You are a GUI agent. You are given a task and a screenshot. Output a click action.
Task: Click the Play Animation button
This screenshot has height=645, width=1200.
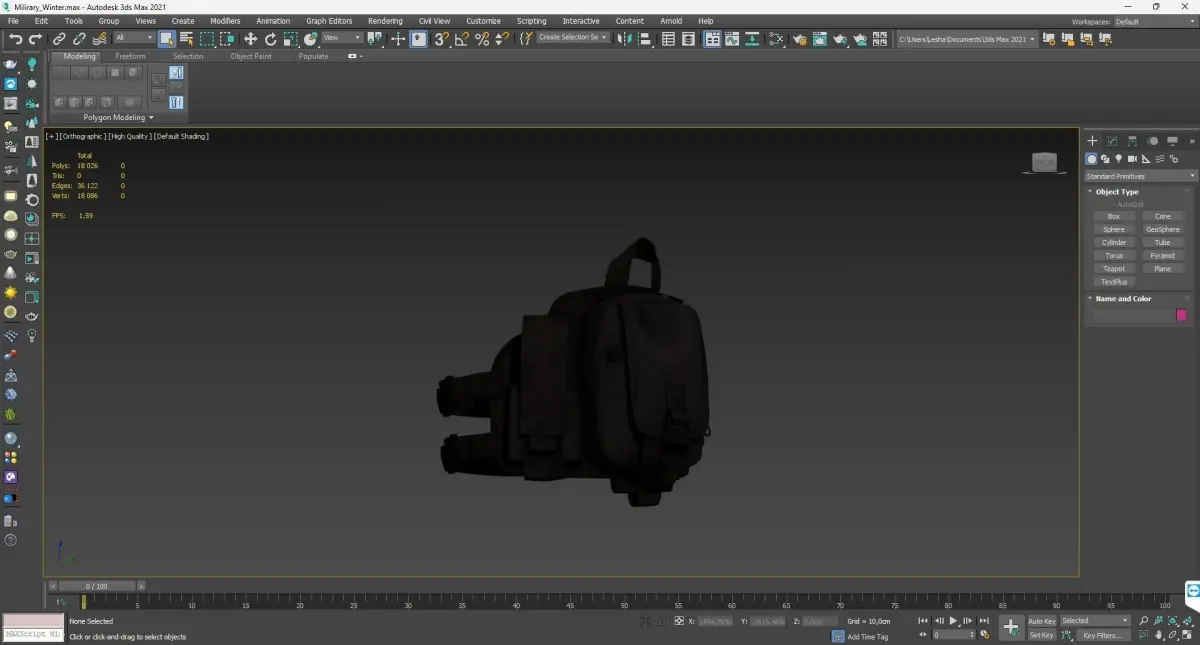pos(953,621)
